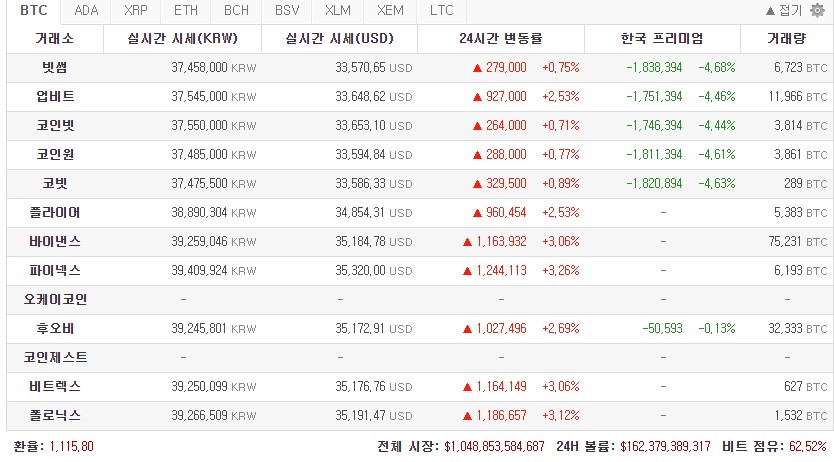
Task: Click the 거래소 column header
Action: (x=55, y=38)
